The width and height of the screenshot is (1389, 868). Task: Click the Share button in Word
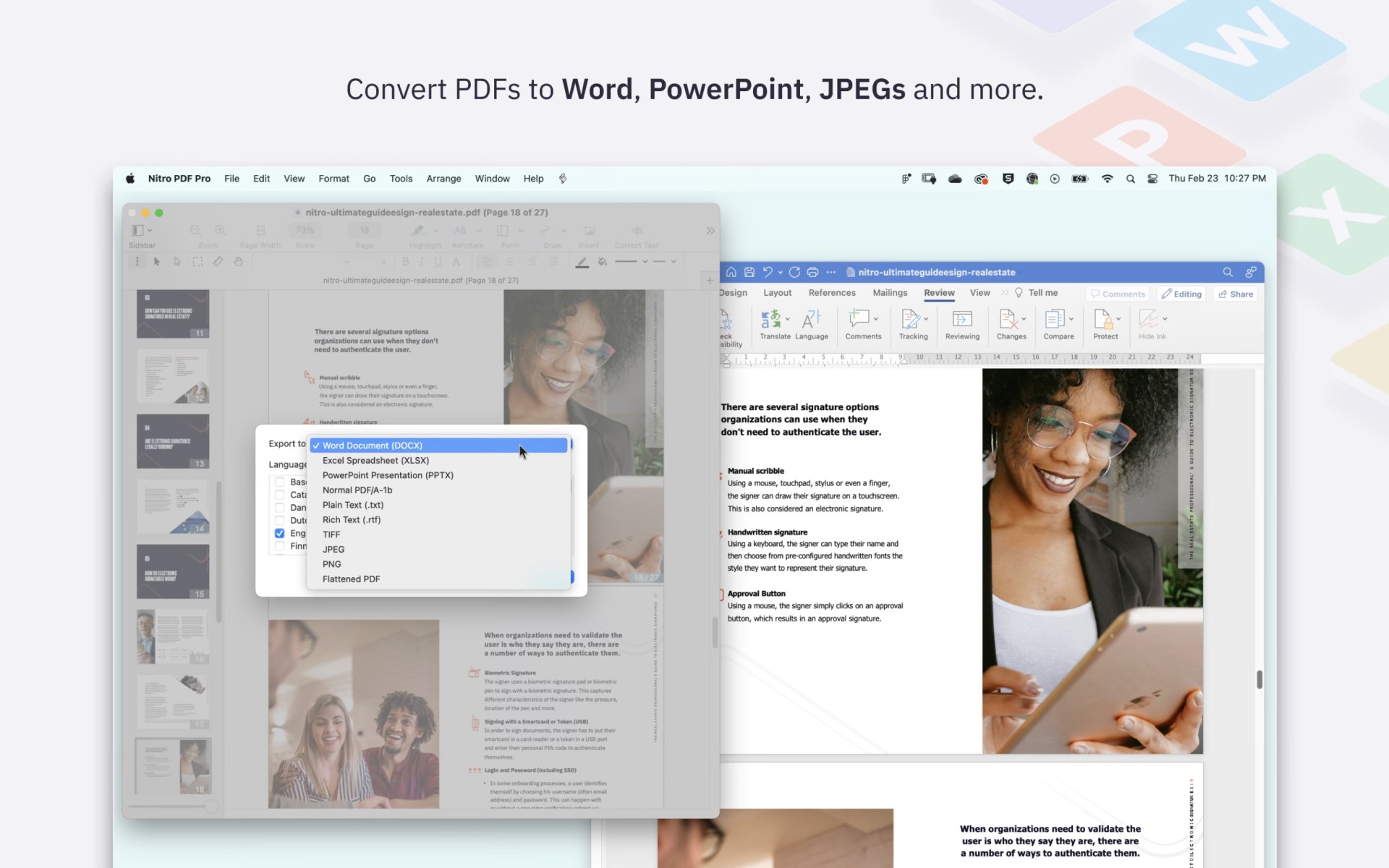tap(1235, 294)
